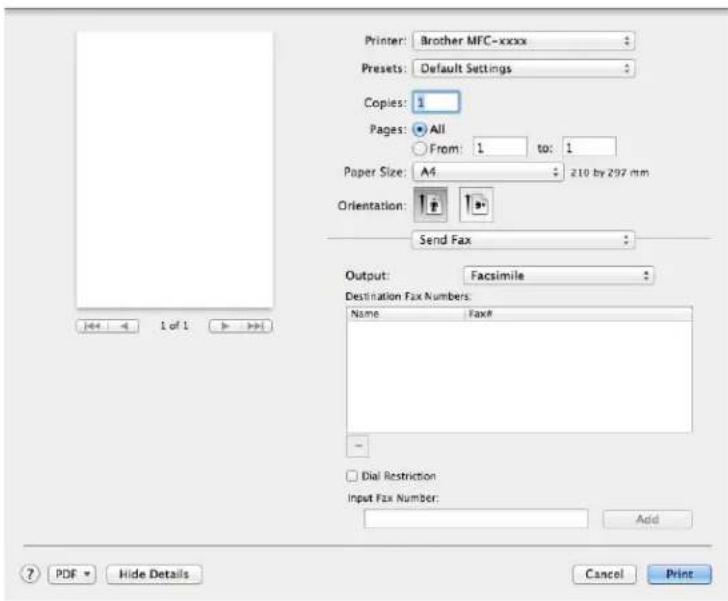Open the help question mark button
This screenshot has height=601, width=728.
tap(30, 574)
